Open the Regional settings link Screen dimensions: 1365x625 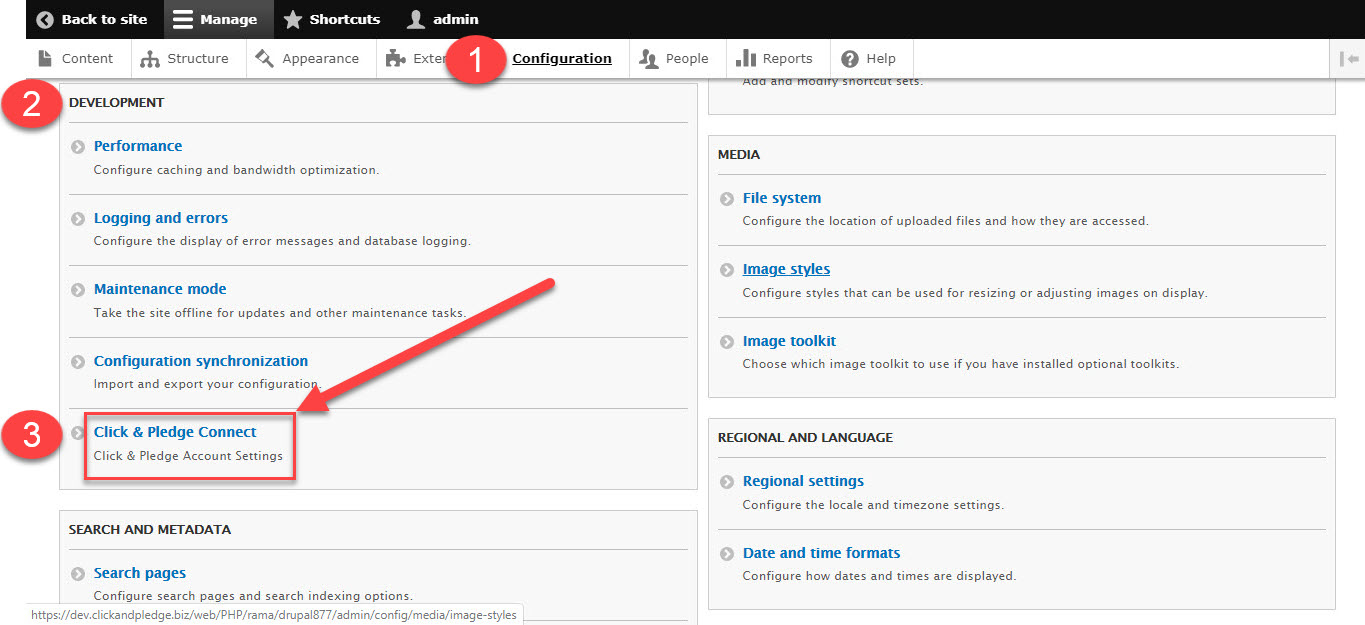pos(803,481)
